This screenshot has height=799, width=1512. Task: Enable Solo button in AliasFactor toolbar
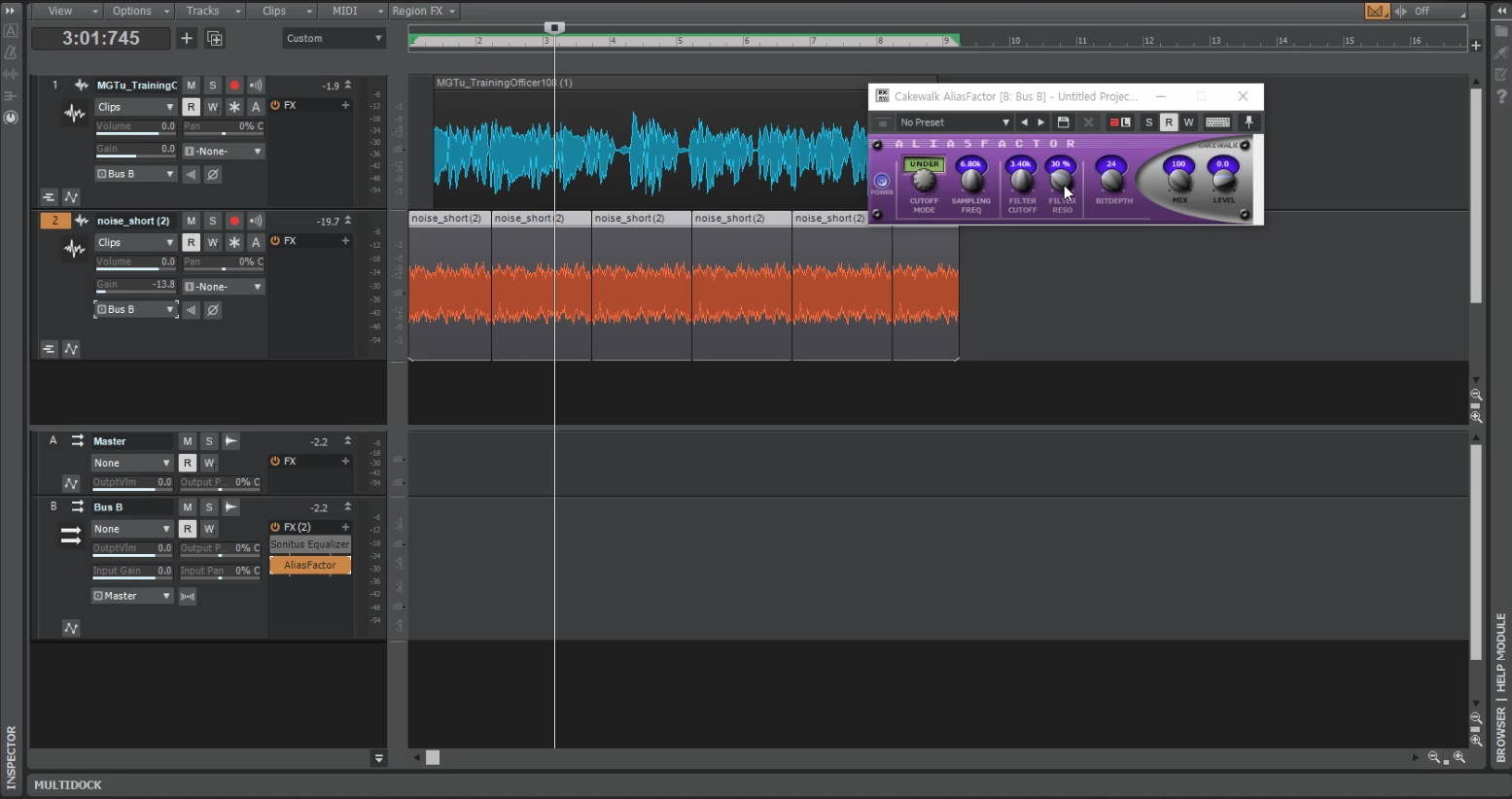1148,122
